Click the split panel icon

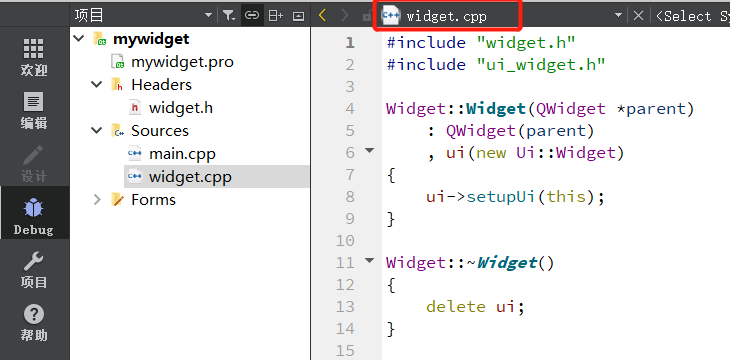(x=275, y=16)
